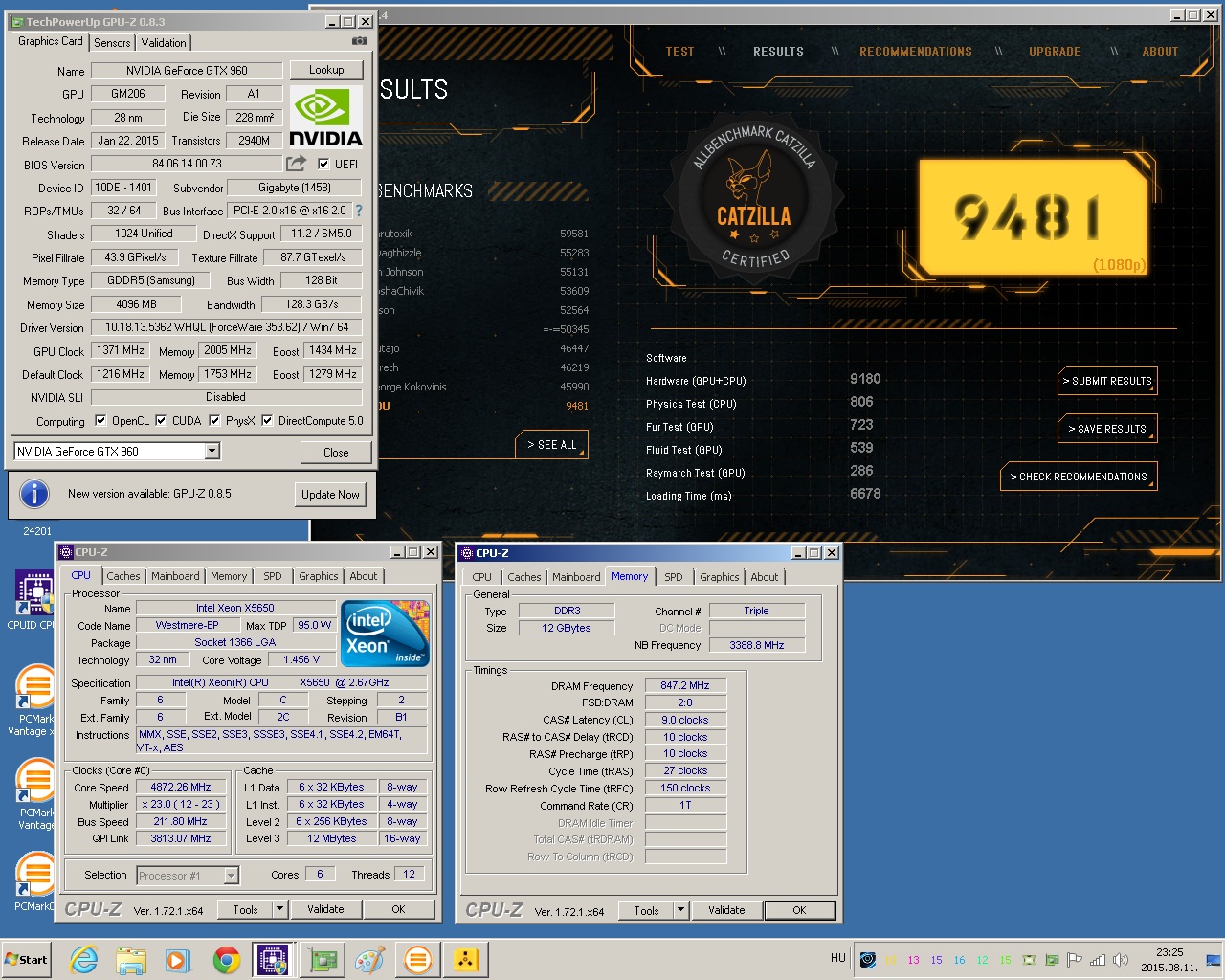Click the network signal tray icon

pyautogui.click(x=1098, y=960)
